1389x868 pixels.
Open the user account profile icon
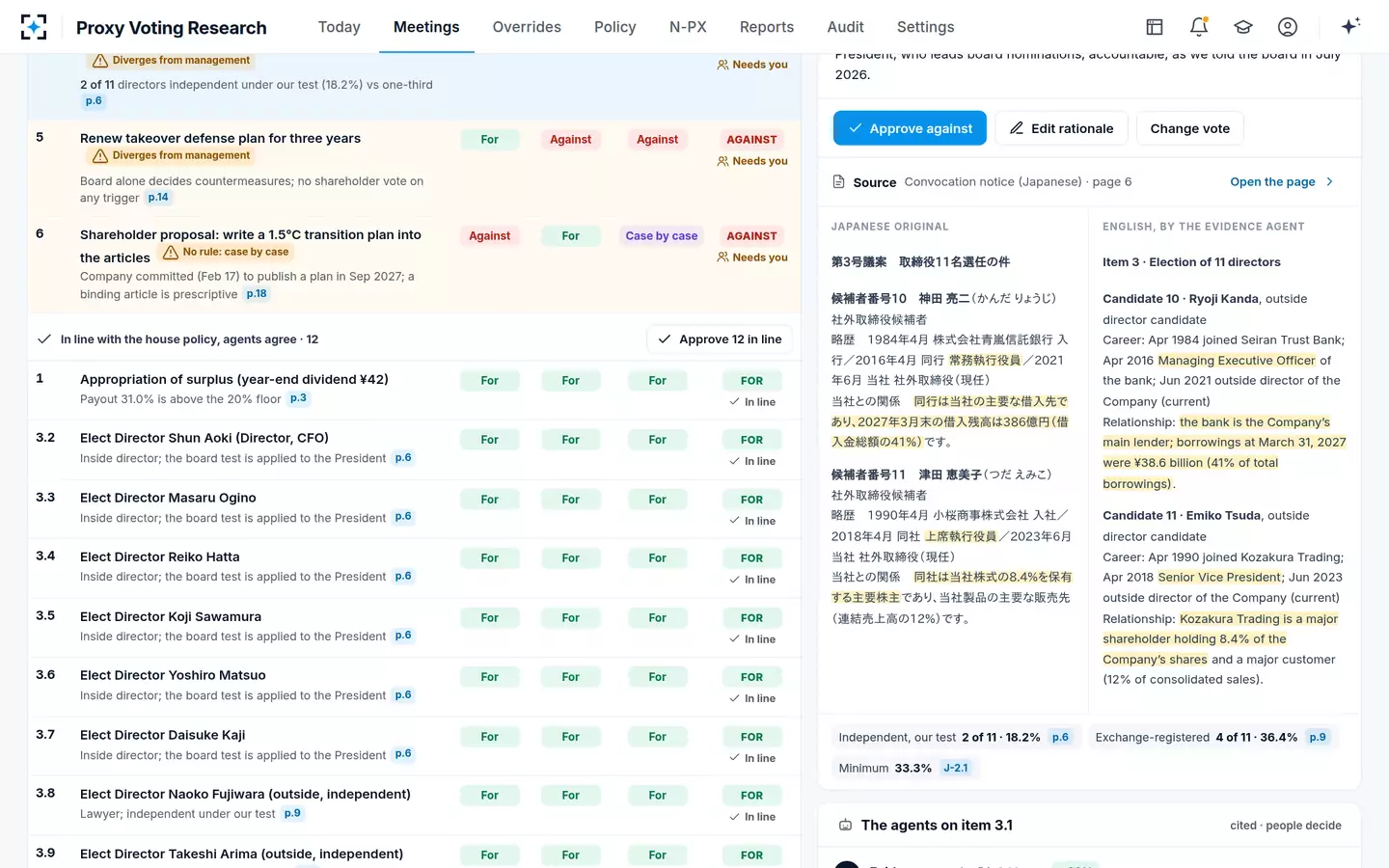(x=1288, y=27)
